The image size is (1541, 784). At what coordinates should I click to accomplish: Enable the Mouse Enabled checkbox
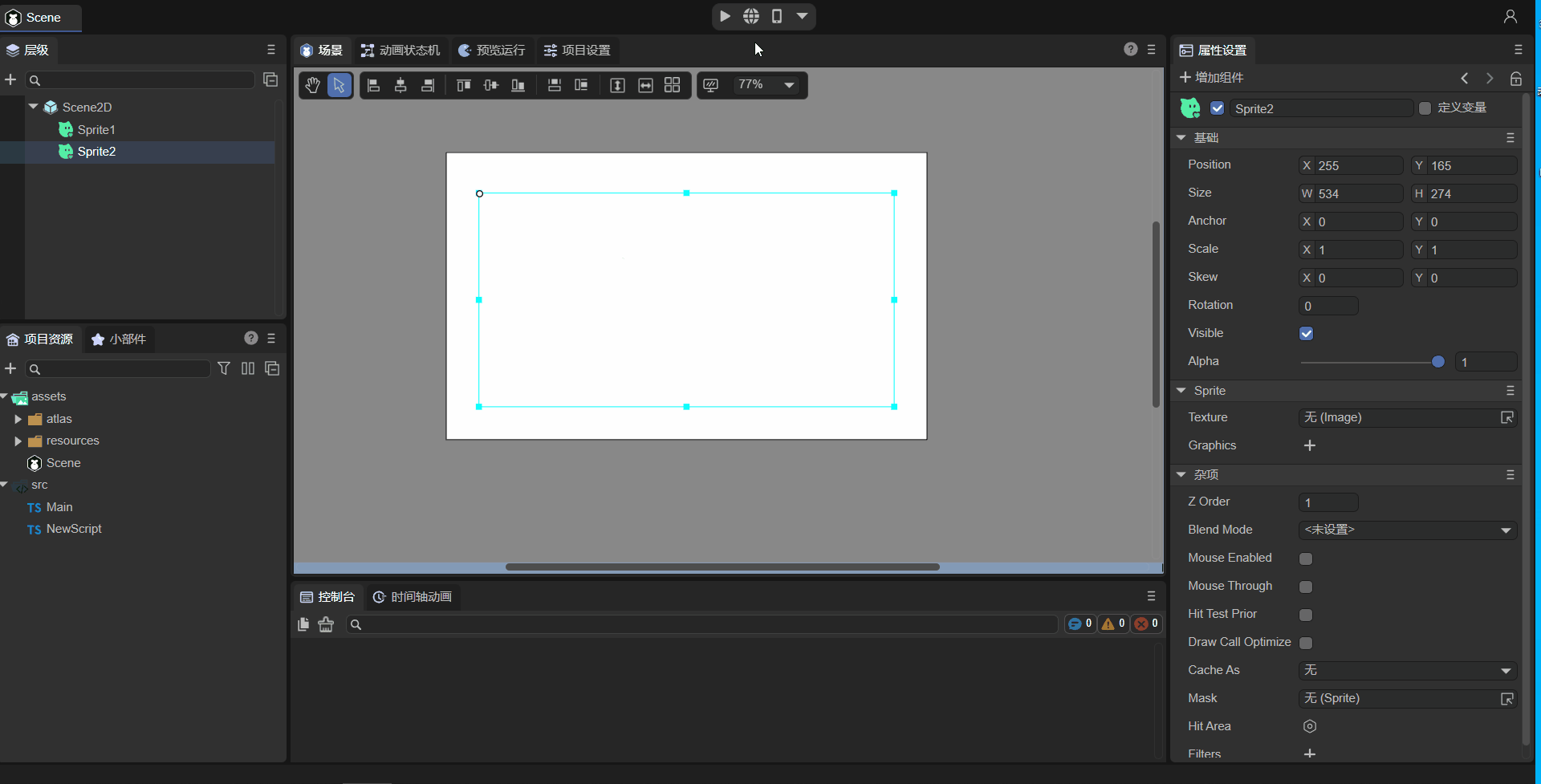point(1306,559)
